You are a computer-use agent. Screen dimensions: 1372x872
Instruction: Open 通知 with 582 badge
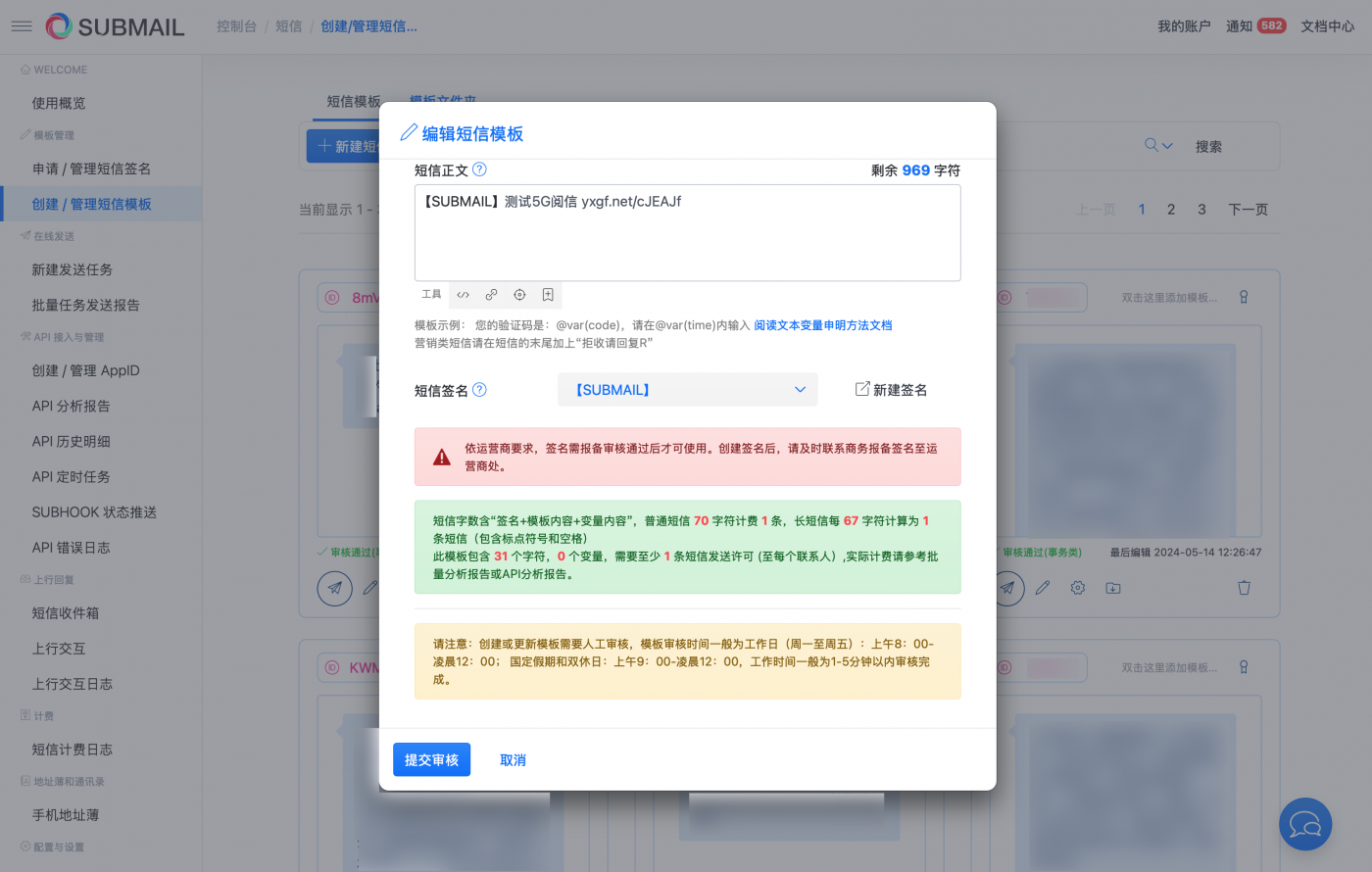[1255, 26]
